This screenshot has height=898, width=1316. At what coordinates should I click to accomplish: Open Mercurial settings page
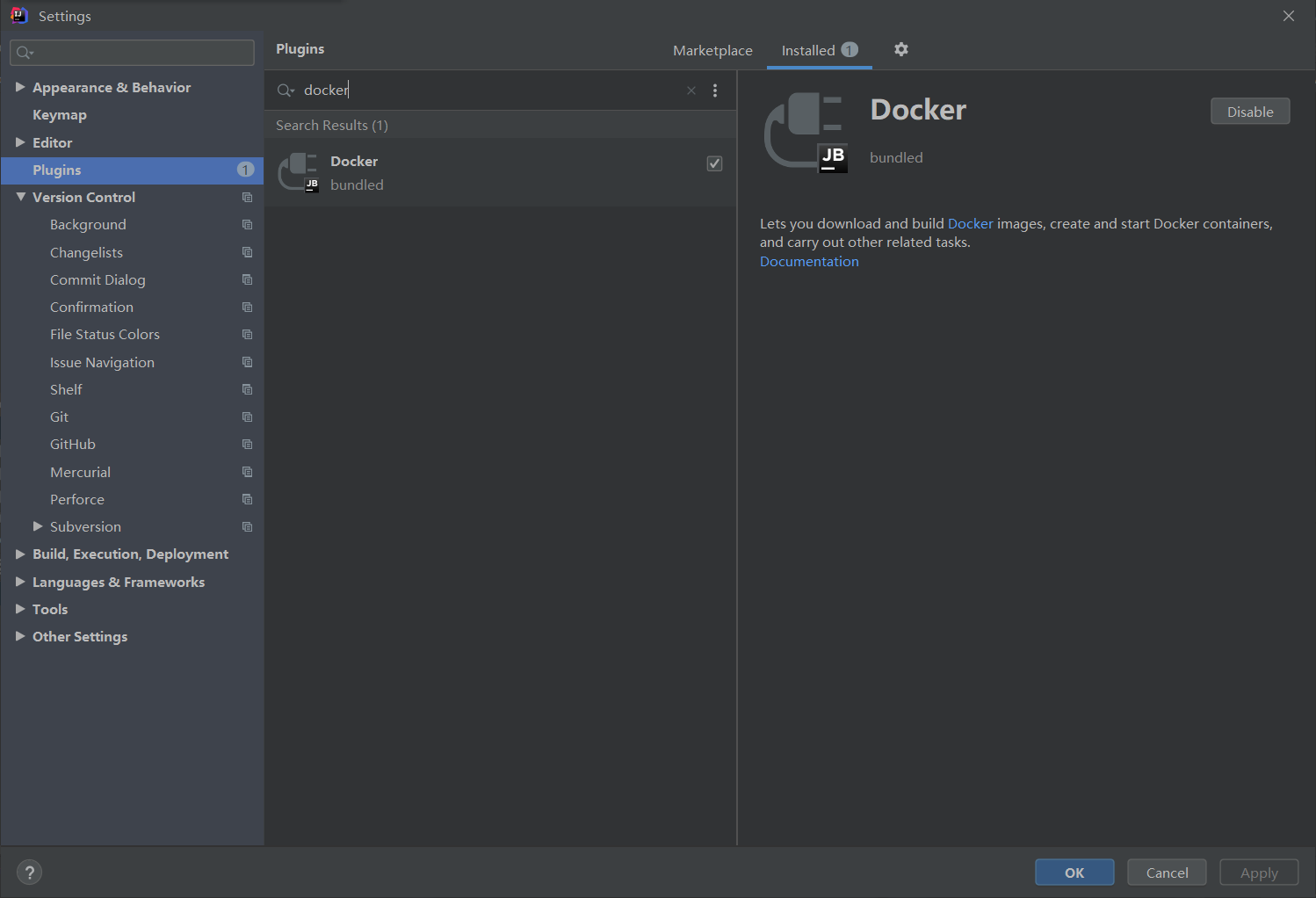click(80, 472)
